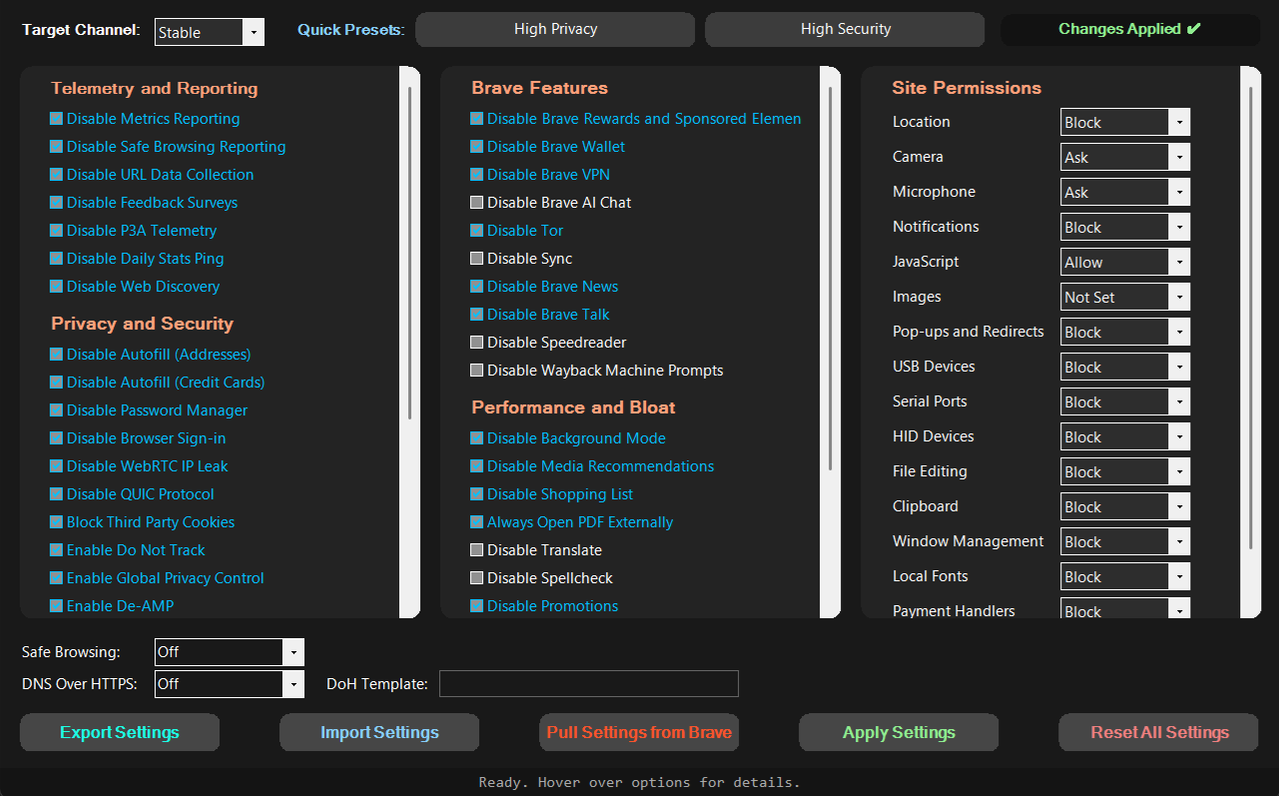Open the Images permission dropdown

click(x=1125, y=297)
